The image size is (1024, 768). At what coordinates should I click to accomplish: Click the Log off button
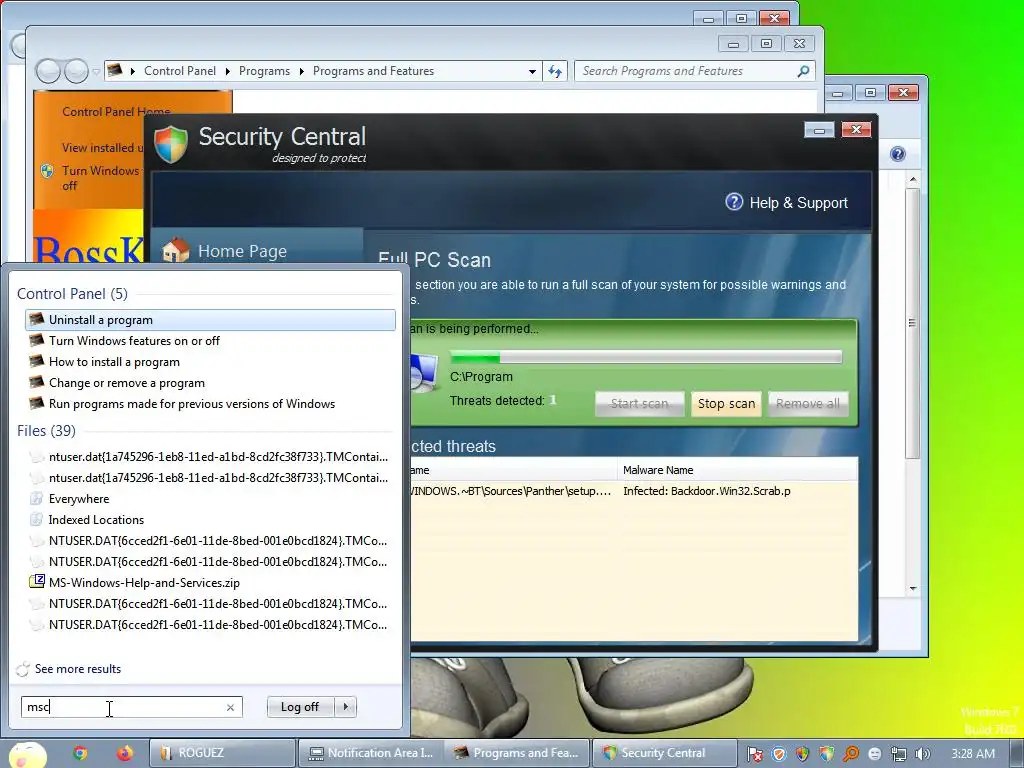[300, 707]
